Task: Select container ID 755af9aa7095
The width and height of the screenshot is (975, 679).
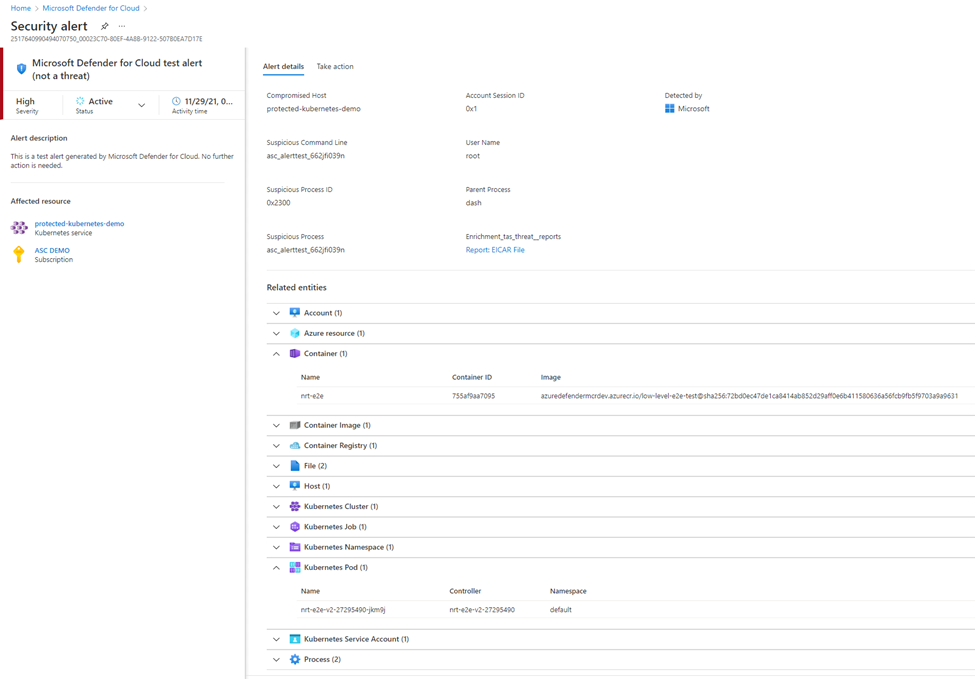Action: pos(473,395)
